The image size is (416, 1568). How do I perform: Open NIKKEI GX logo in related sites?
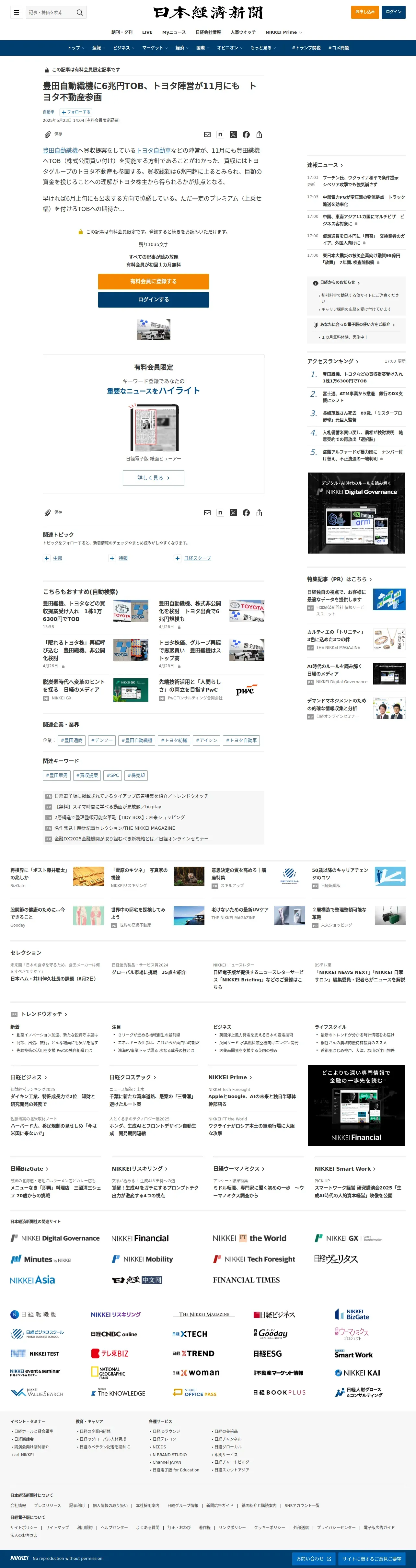349,1238
